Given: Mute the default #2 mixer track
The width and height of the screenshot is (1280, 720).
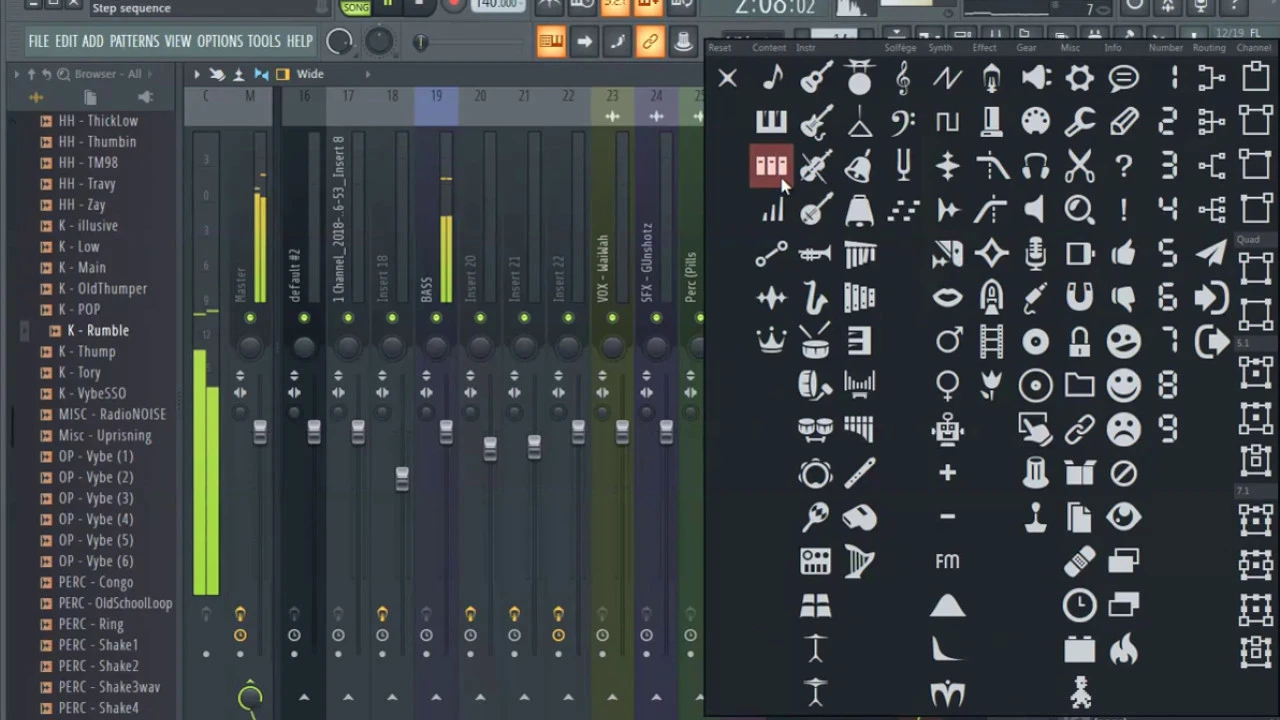Looking at the screenshot, I should (x=304, y=318).
